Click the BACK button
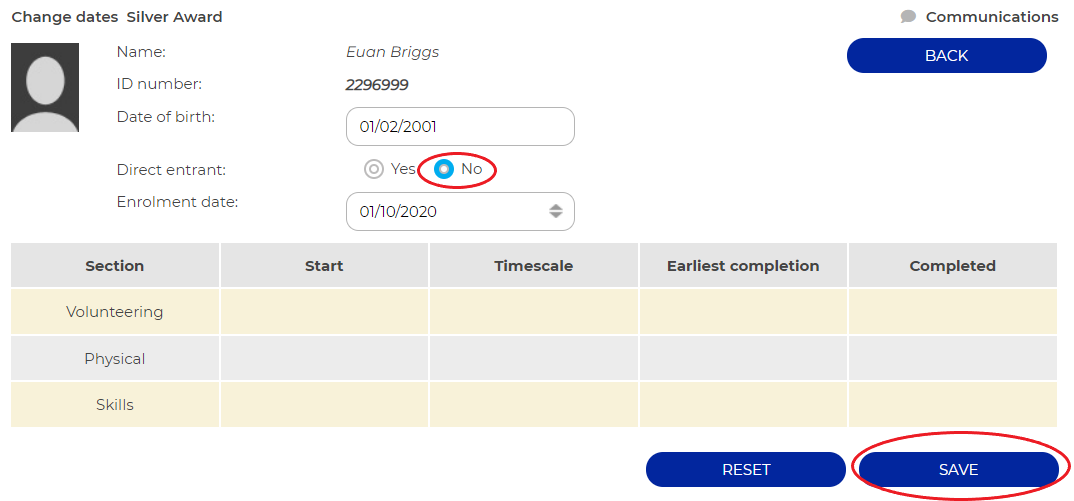Image resolution: width=1074 pixels, height=501 pixels. tap(947, 56)
